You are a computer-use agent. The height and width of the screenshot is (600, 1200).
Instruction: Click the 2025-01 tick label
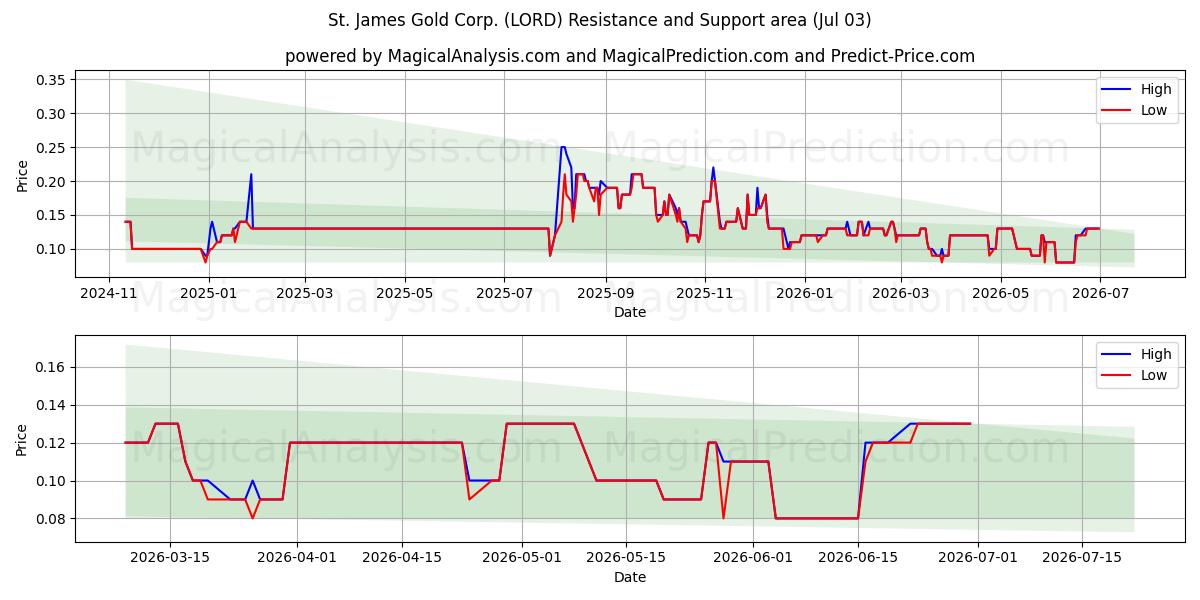[207, 293]
